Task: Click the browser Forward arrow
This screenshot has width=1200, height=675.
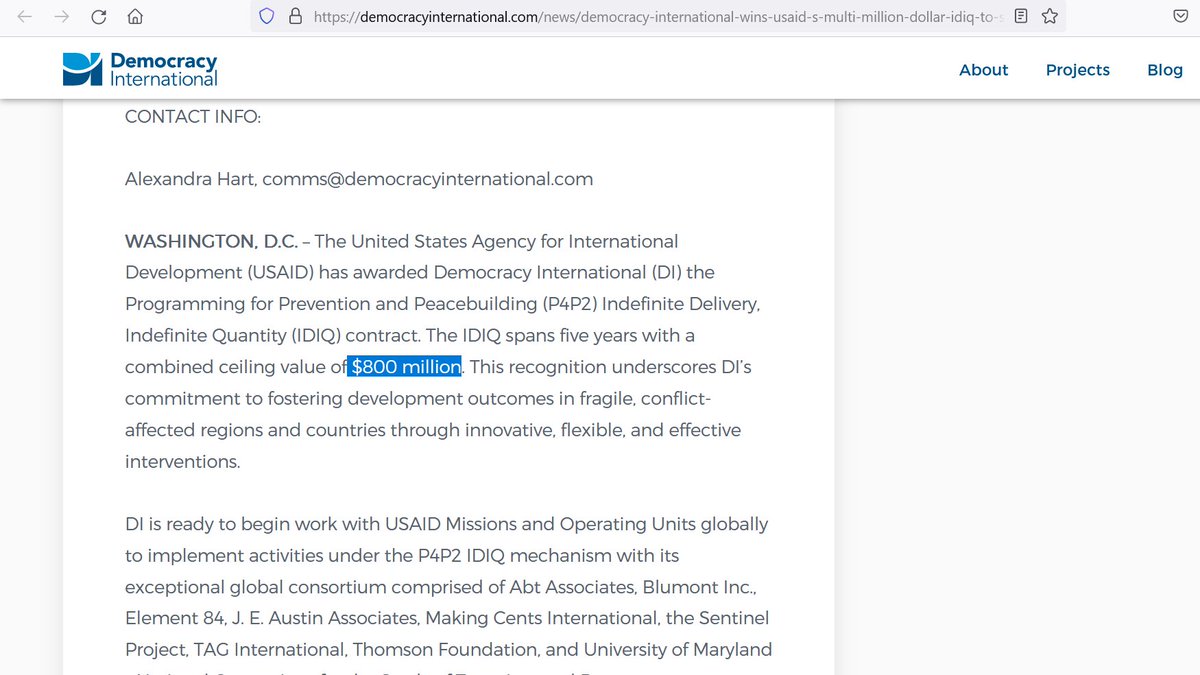Action: click(62, 17)
